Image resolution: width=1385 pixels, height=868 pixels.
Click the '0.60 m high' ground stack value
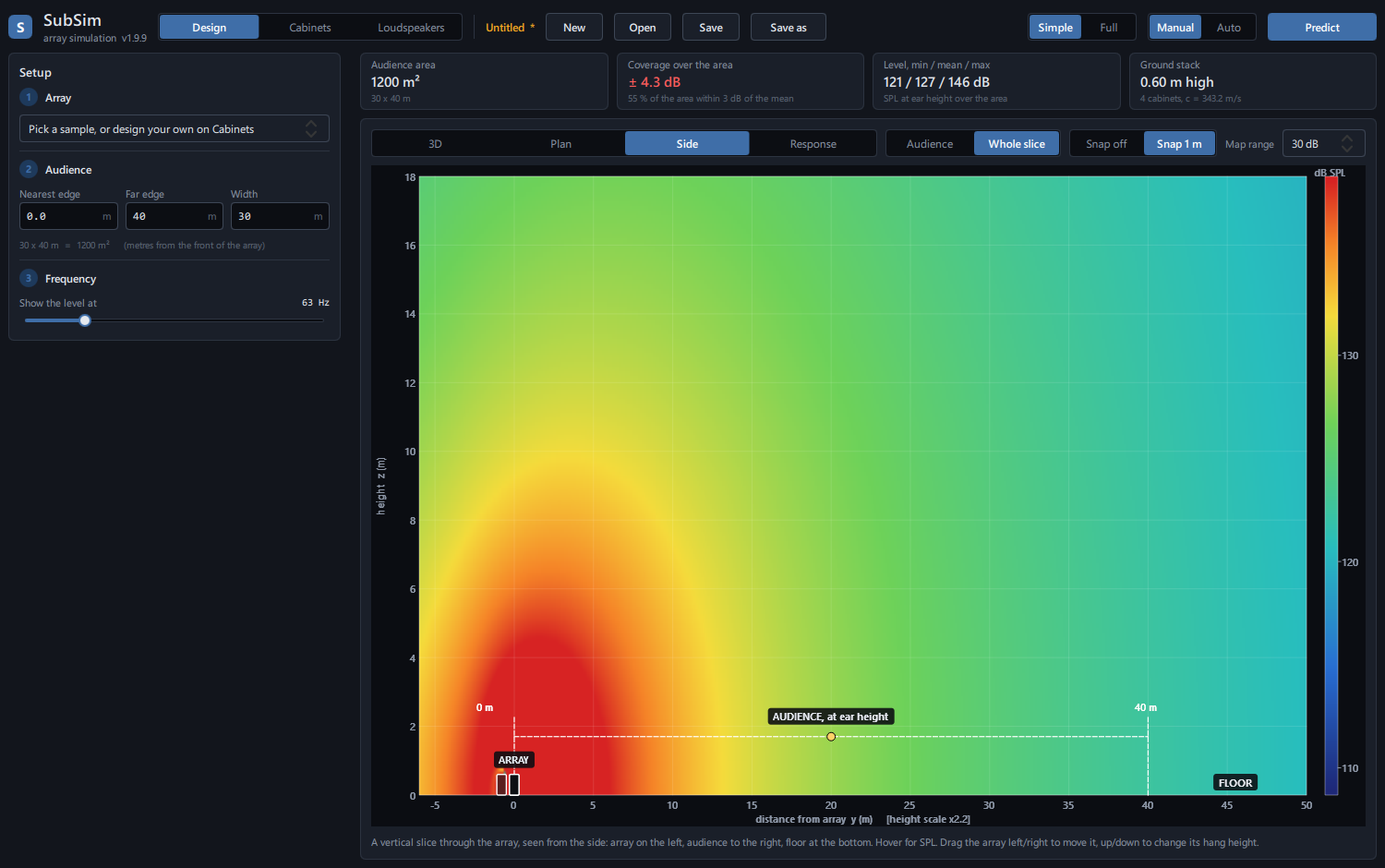pos(1177,82)
